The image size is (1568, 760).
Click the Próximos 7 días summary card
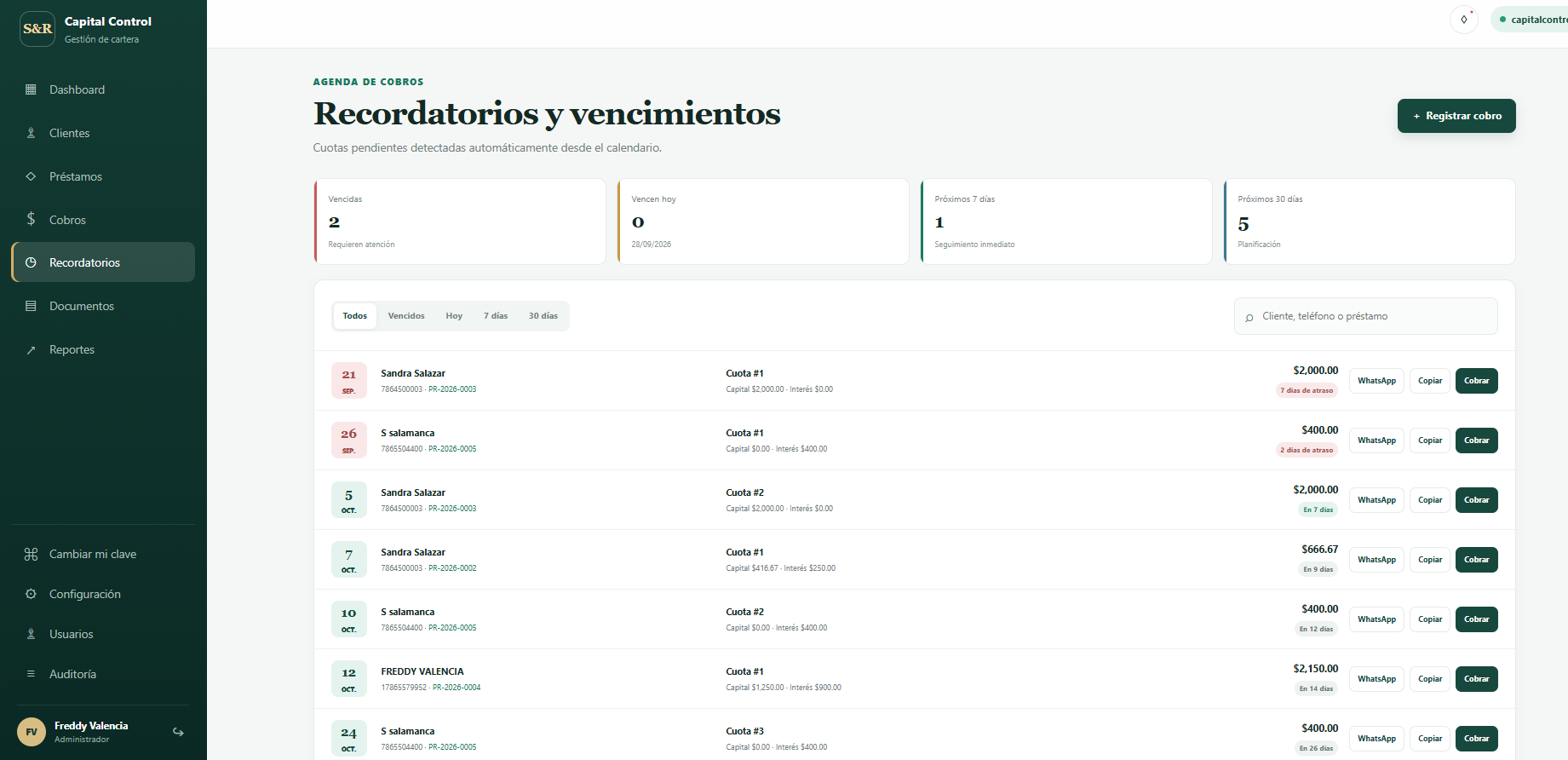point(1066,222)
